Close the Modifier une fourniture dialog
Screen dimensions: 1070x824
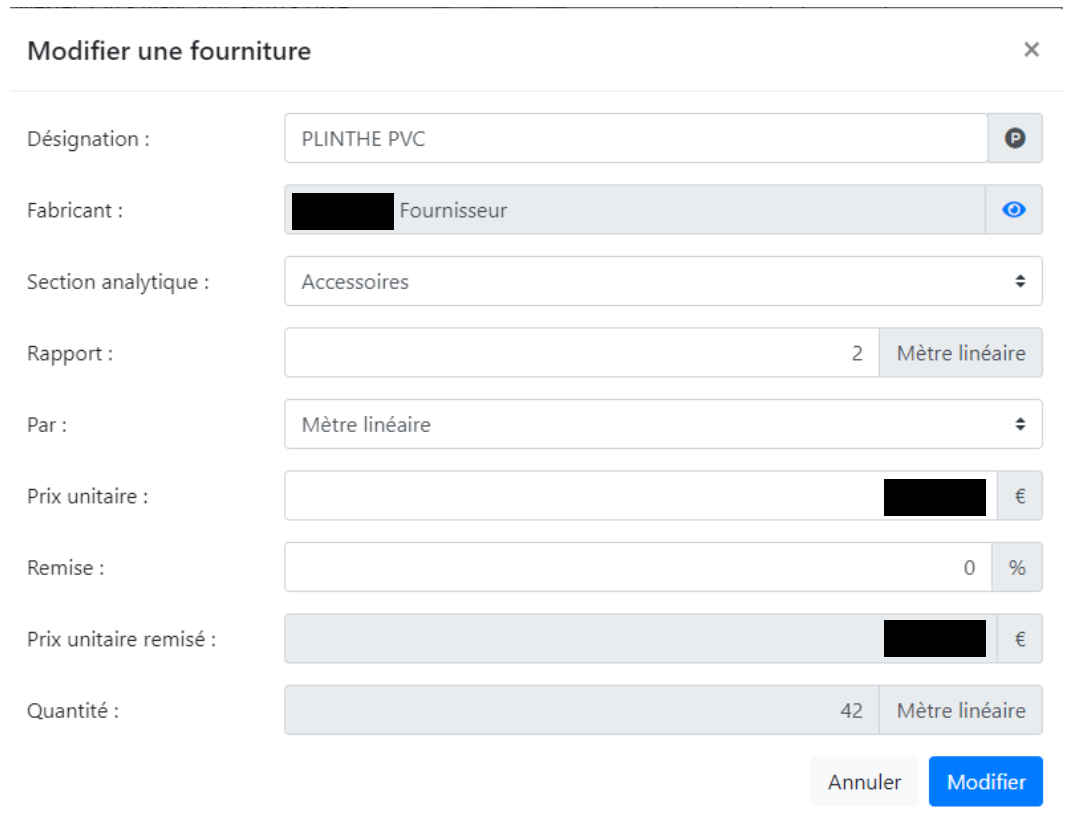pyautogui.click(x=1031, y=50)
